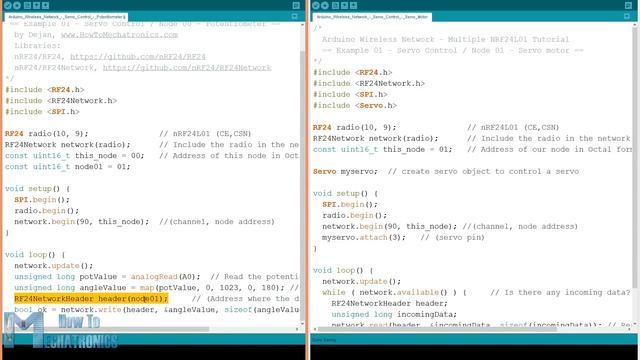Image resolution: width=640 pixels, height=360 pixels.
Task: Click 'void loop()' in left editor
Action: [x=35, y=255]
